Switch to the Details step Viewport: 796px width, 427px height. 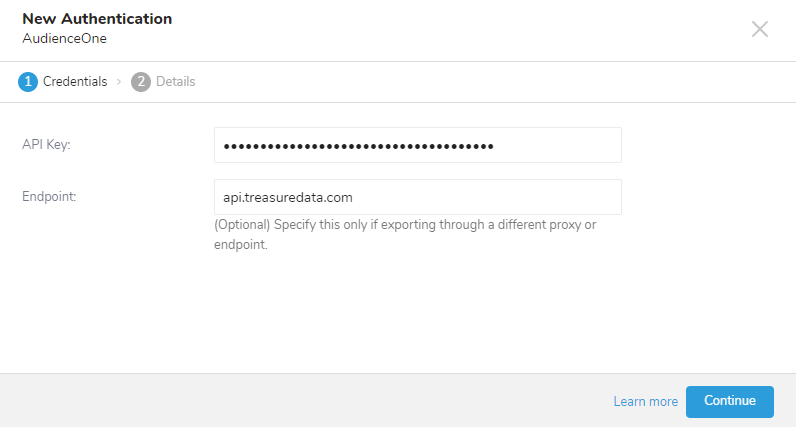pos(175,82)
